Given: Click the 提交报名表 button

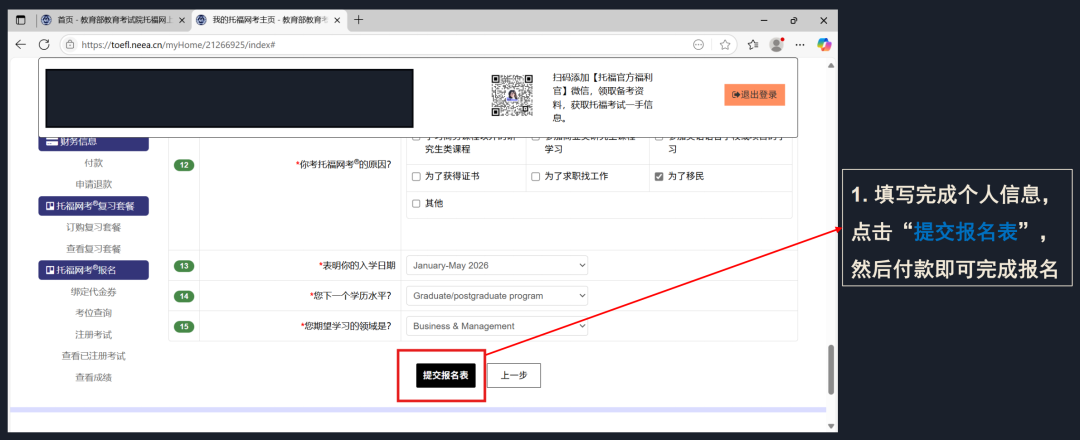Looking at the screenshot, I should tap(446, 375).
